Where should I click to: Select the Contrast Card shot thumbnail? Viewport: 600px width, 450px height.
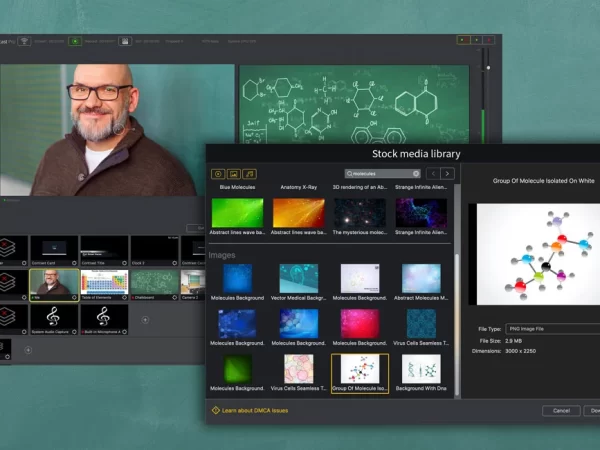coord(54,251)
